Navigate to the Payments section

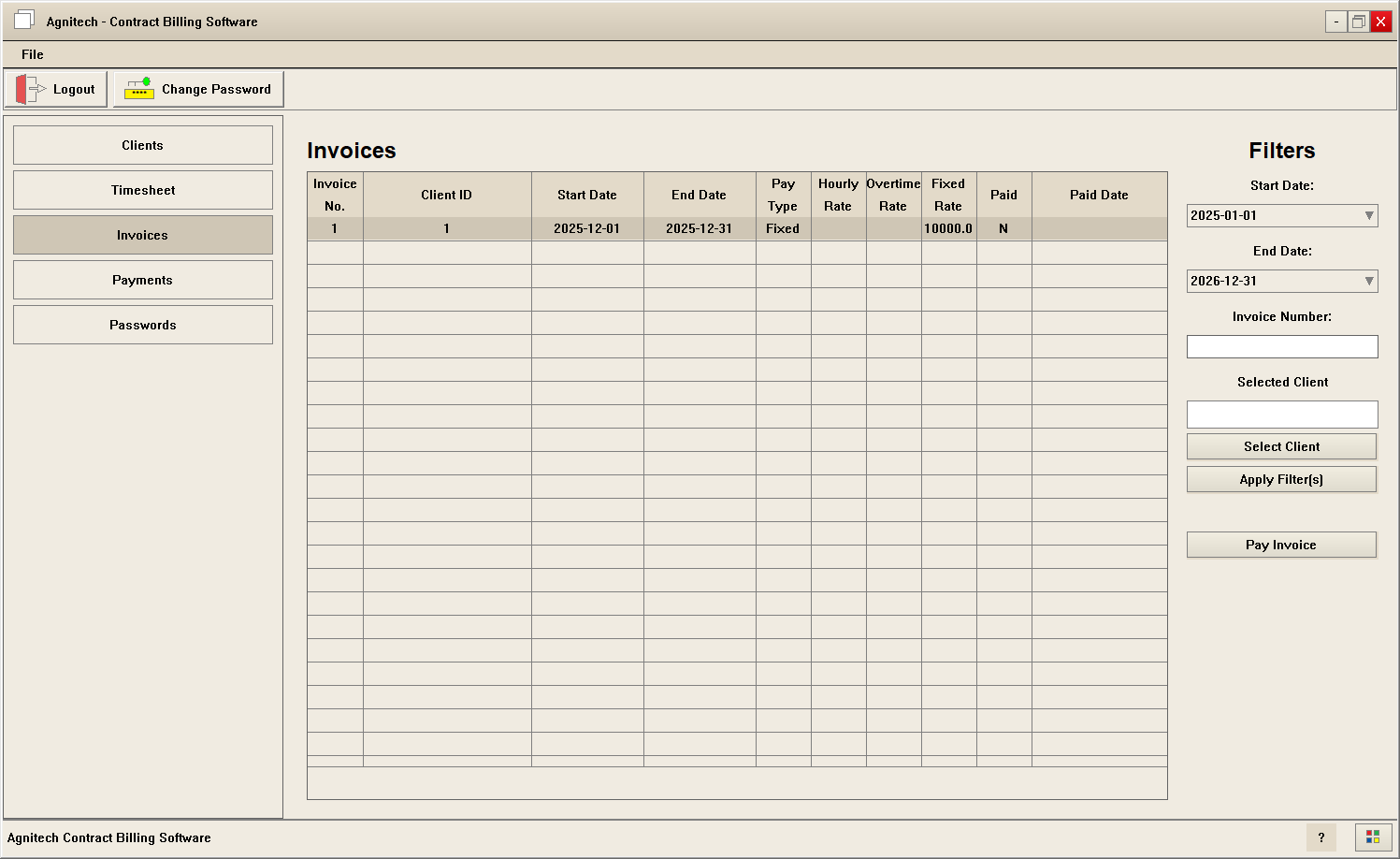pos(142,280)
